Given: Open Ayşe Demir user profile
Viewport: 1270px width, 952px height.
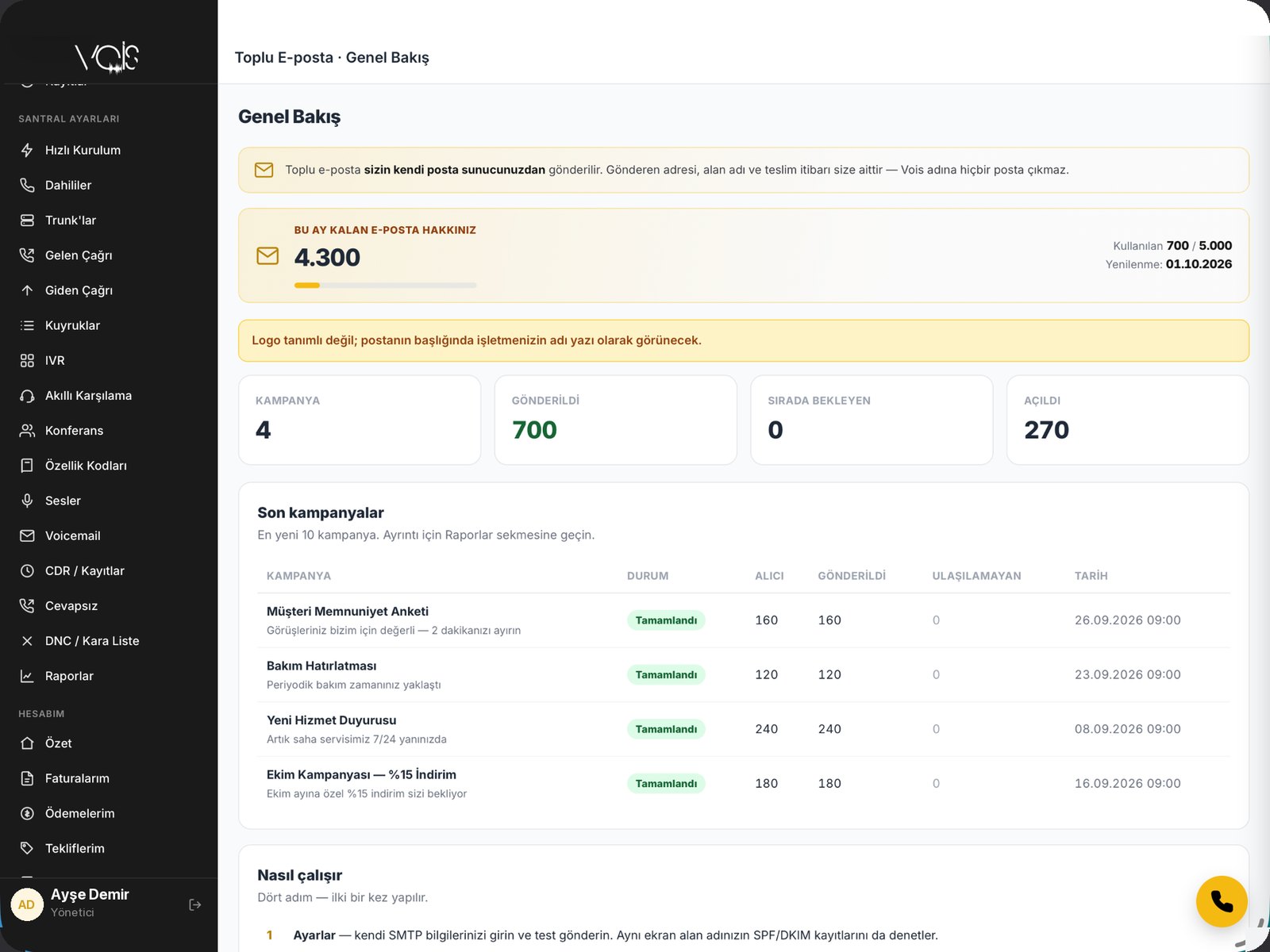Looking at the screenshot, I should coord(90,904).
